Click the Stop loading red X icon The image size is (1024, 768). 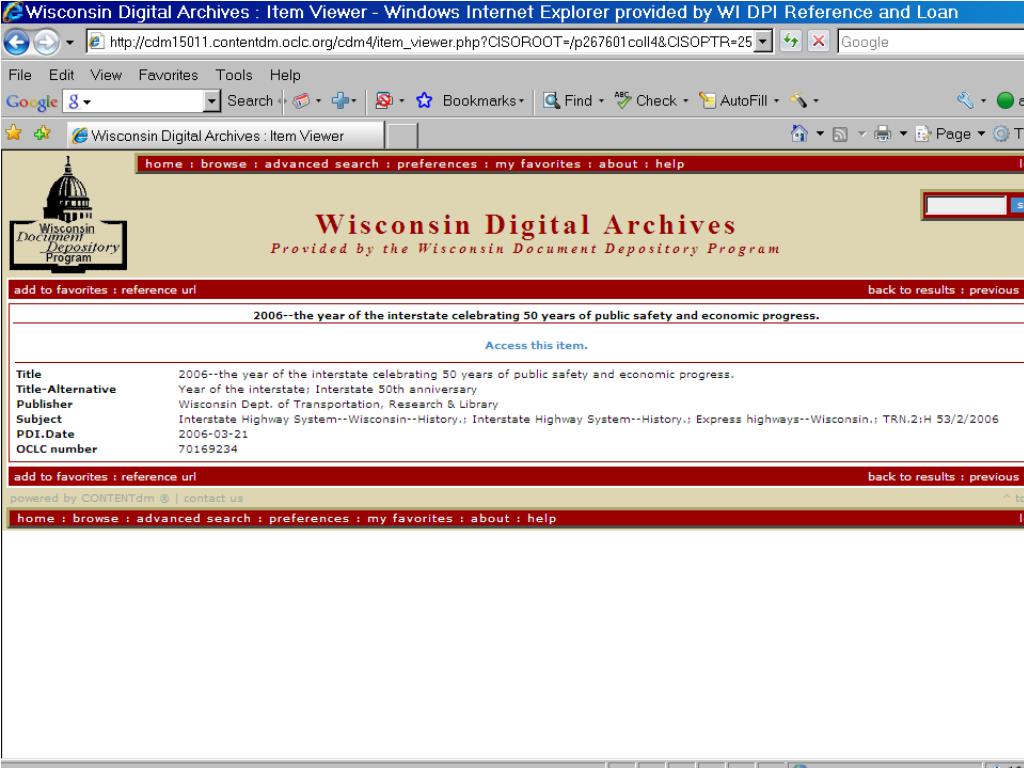tap(818, 42)
